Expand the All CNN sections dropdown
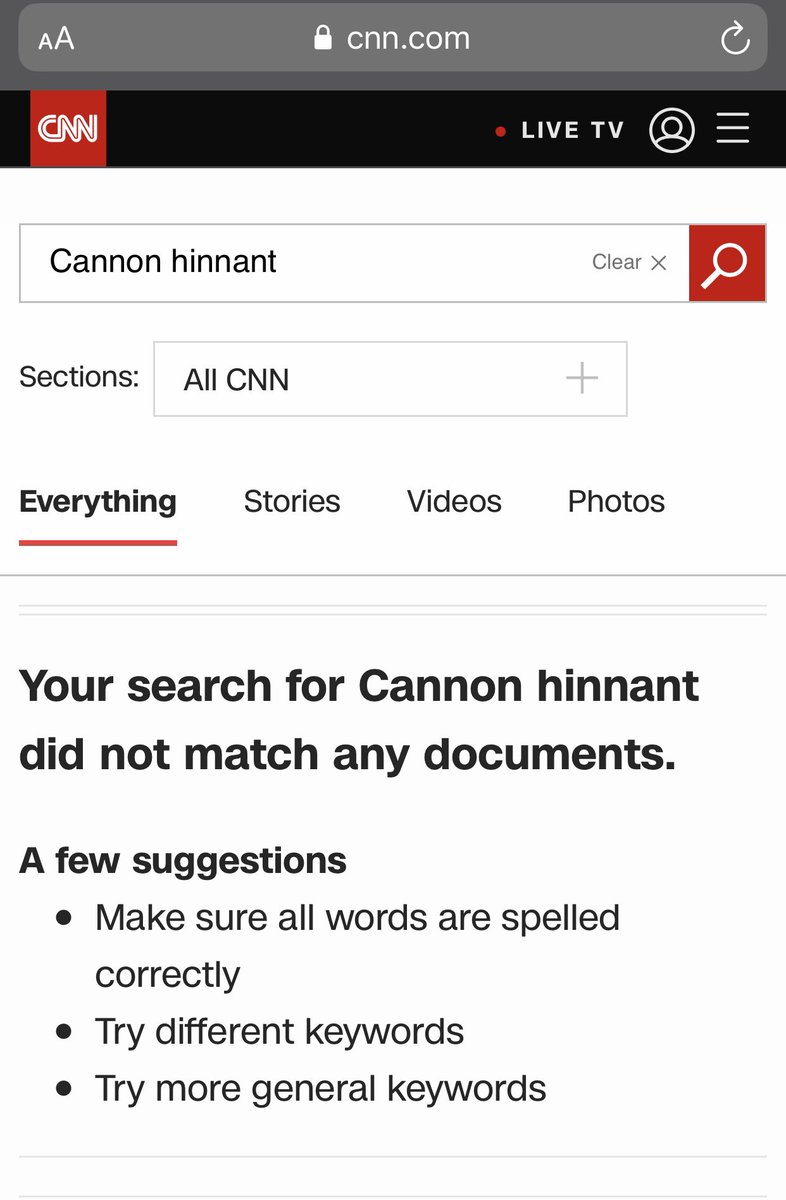The width and height of the screenshot is (786, 1200). click(390, 379)
